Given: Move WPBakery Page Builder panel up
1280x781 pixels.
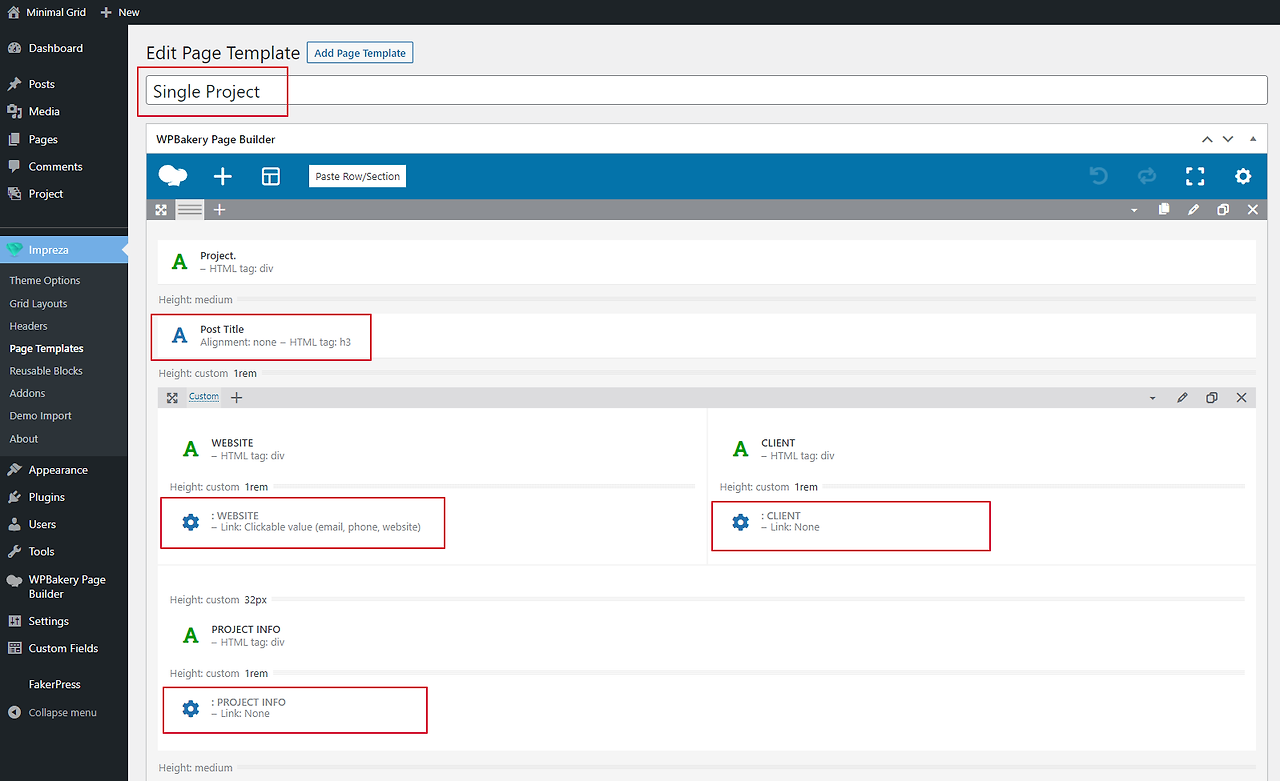Looking at the screenshot, I should (1207, 139).
